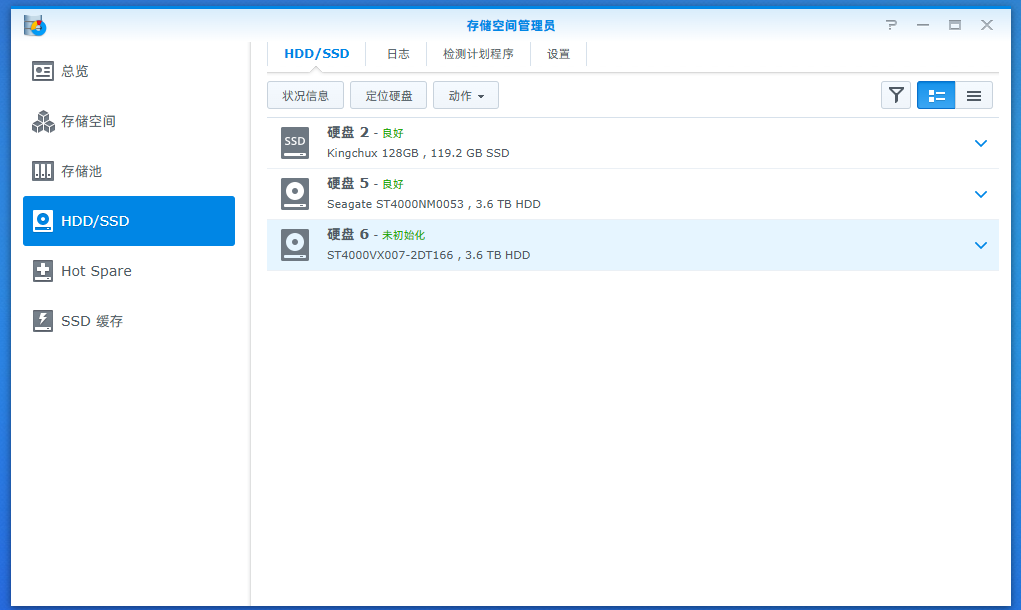1021x610 pixels.
Task: Click the Hot Spare plus icon
Action: [x=43, y=271]
